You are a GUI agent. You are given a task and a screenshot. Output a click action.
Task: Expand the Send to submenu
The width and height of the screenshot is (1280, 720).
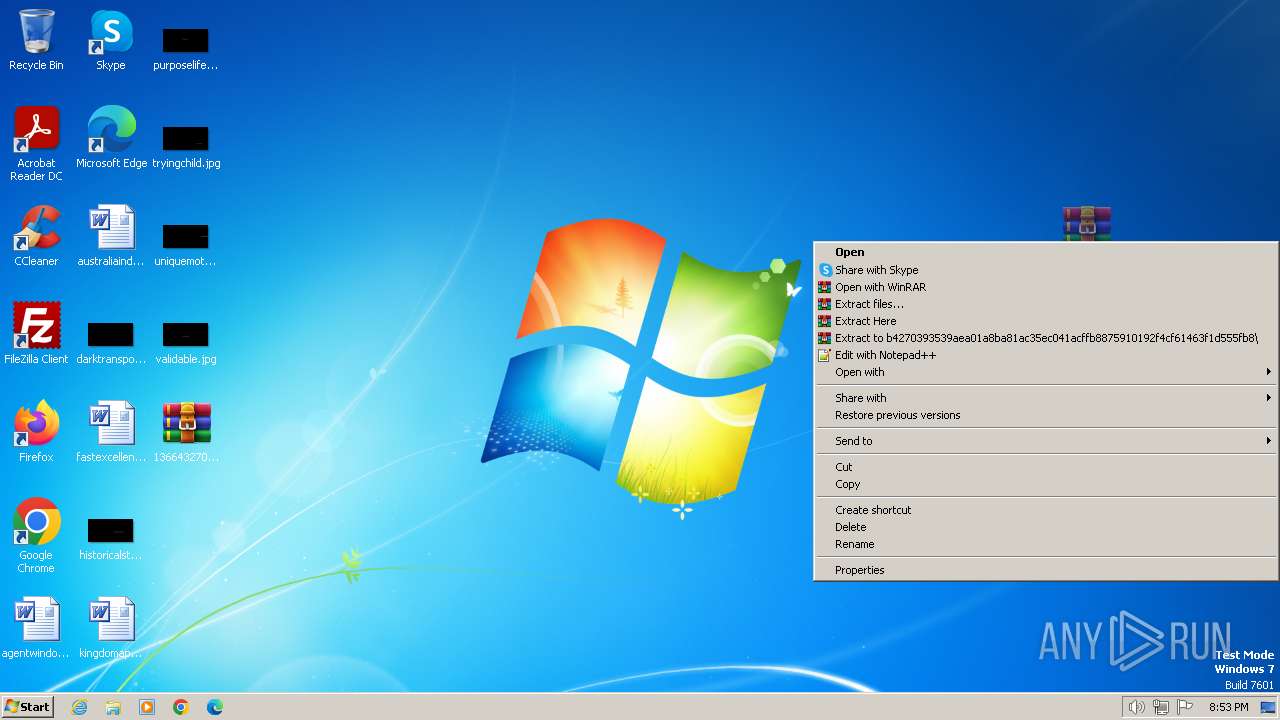1046,441
